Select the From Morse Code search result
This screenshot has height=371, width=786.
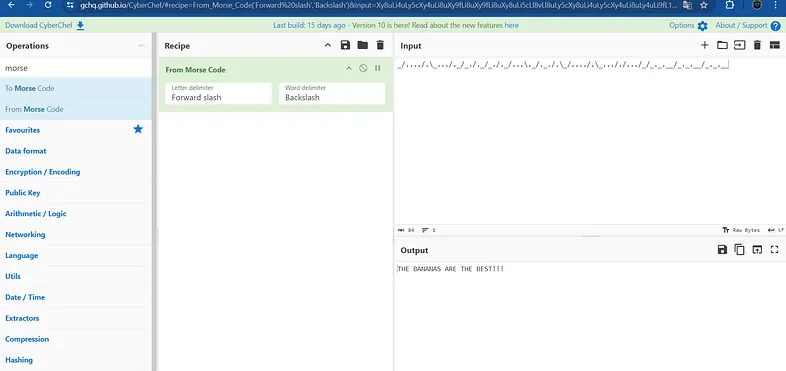(x=76, y=109)
